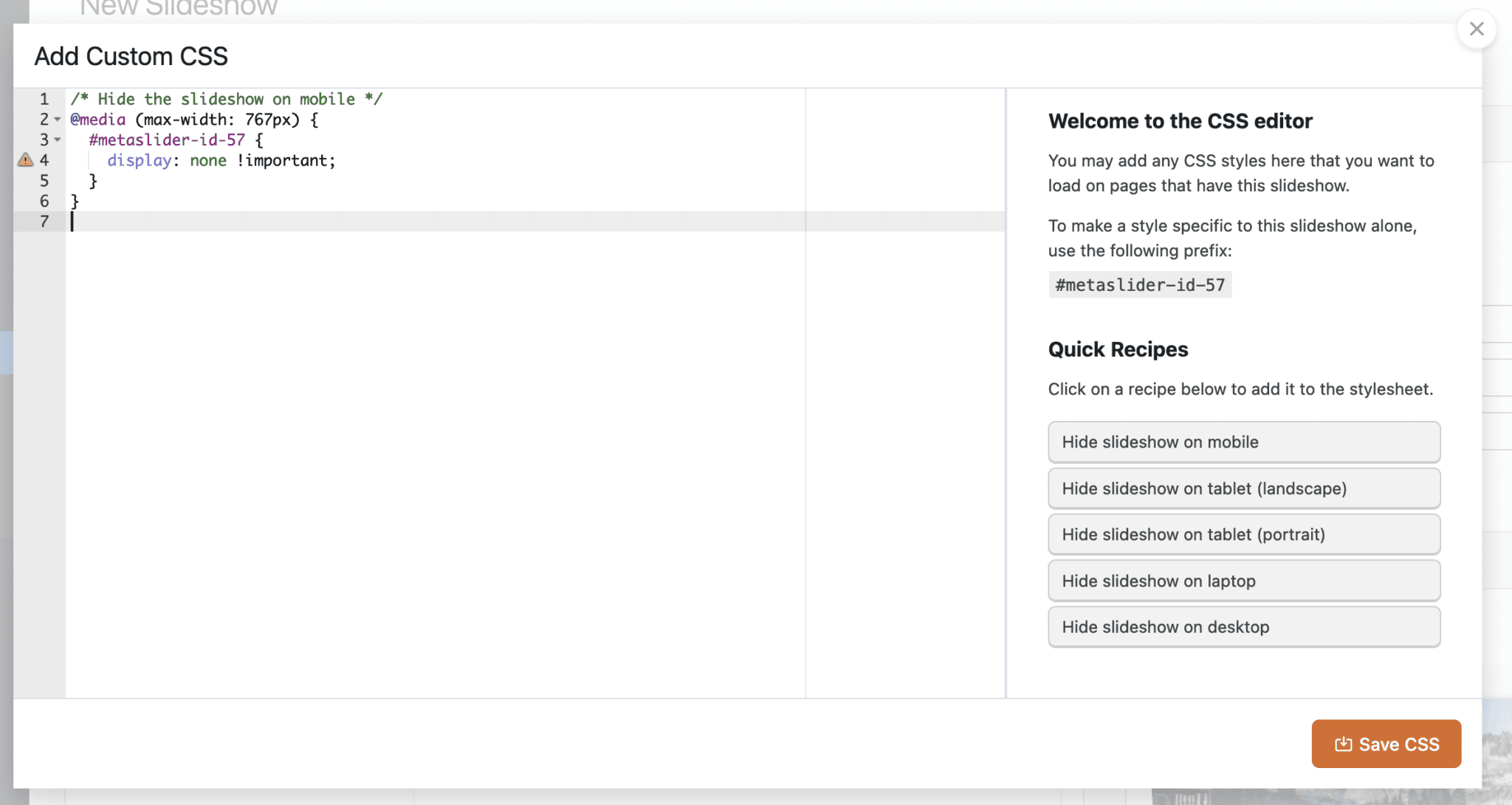Collapse the @media block fold arrow on line 2
1512x805 pixels.
point(58,120)
